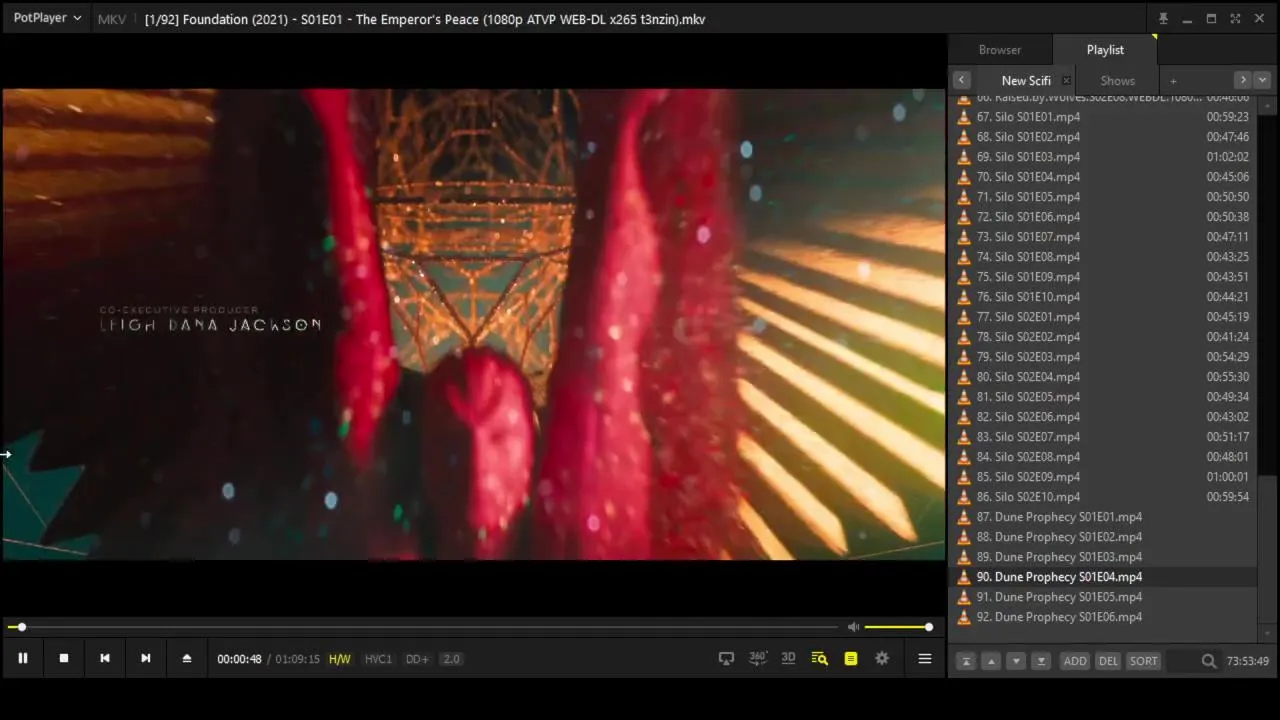
Task: Click the playlist search input field
Action: pyautogui.click(x=1183, y=661)
